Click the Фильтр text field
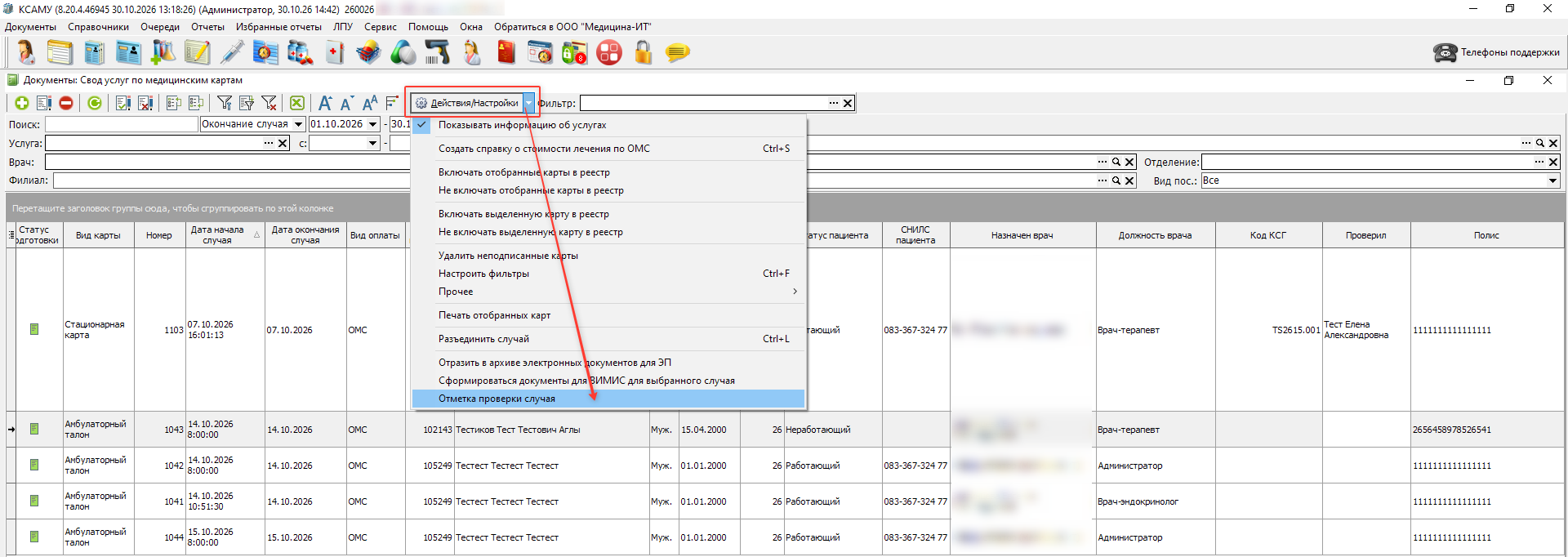Image resolution: width=1568 pixels, height=557 pixels. point(703,103)
